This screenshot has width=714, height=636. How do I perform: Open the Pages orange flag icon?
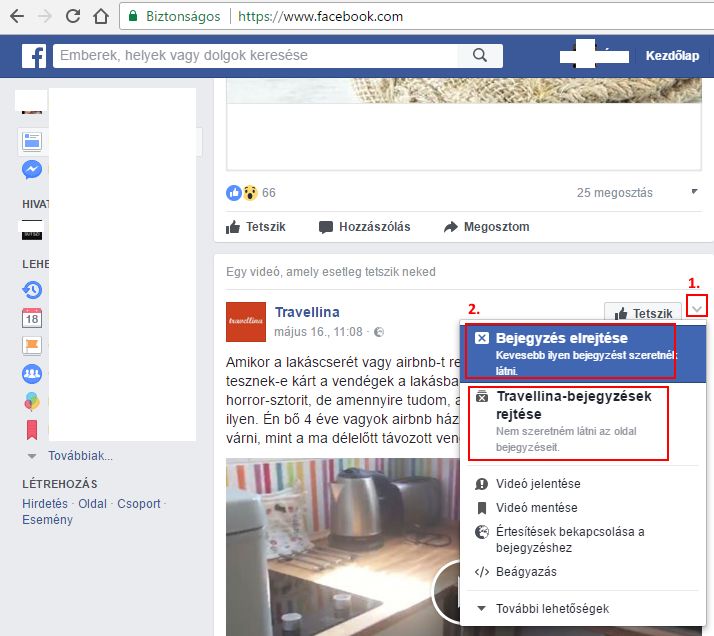tap(32, 346)
